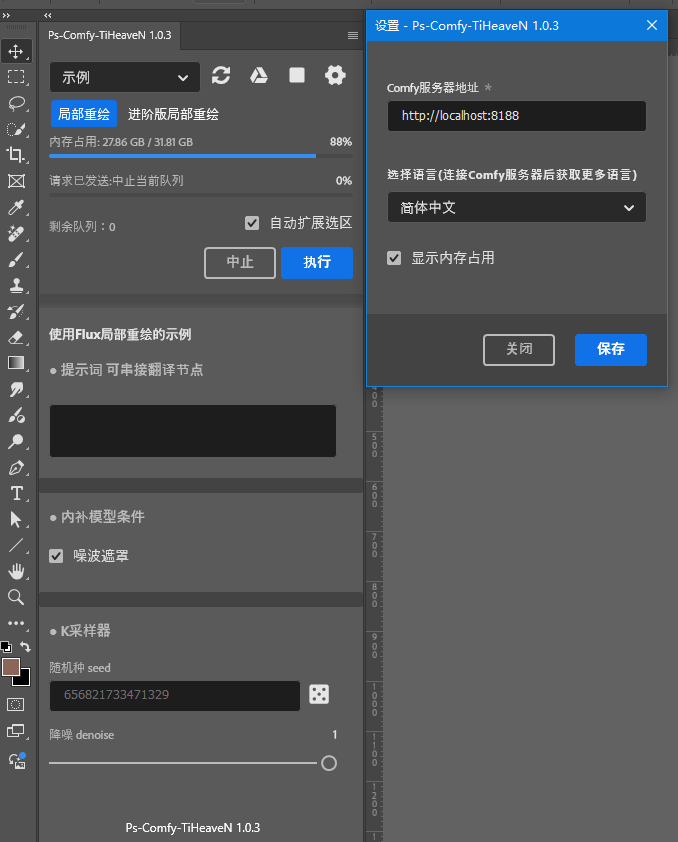This screenshot has height=842, width=678.
Task: Click the foreground color swatch
Action: 11,667
